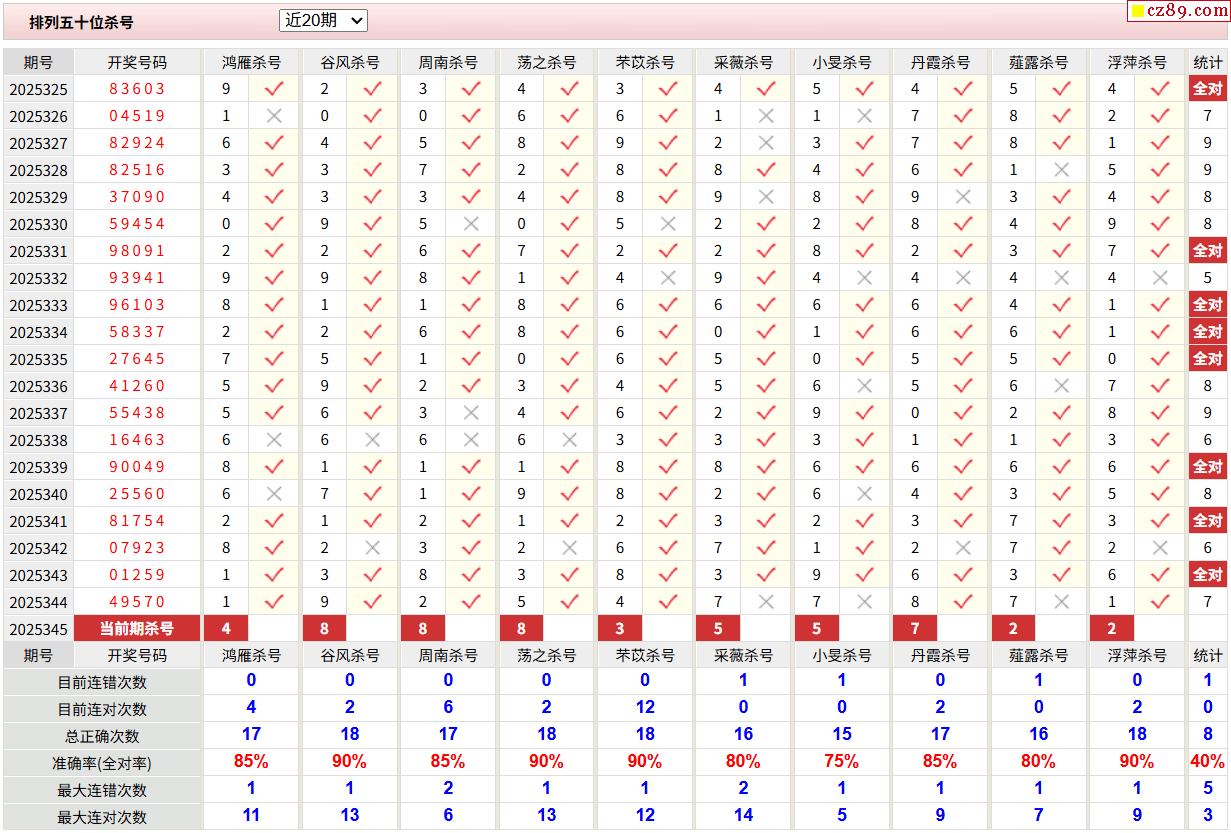Click the top 期号 column header
The image size is (1231, 833).
click(38, 62)
